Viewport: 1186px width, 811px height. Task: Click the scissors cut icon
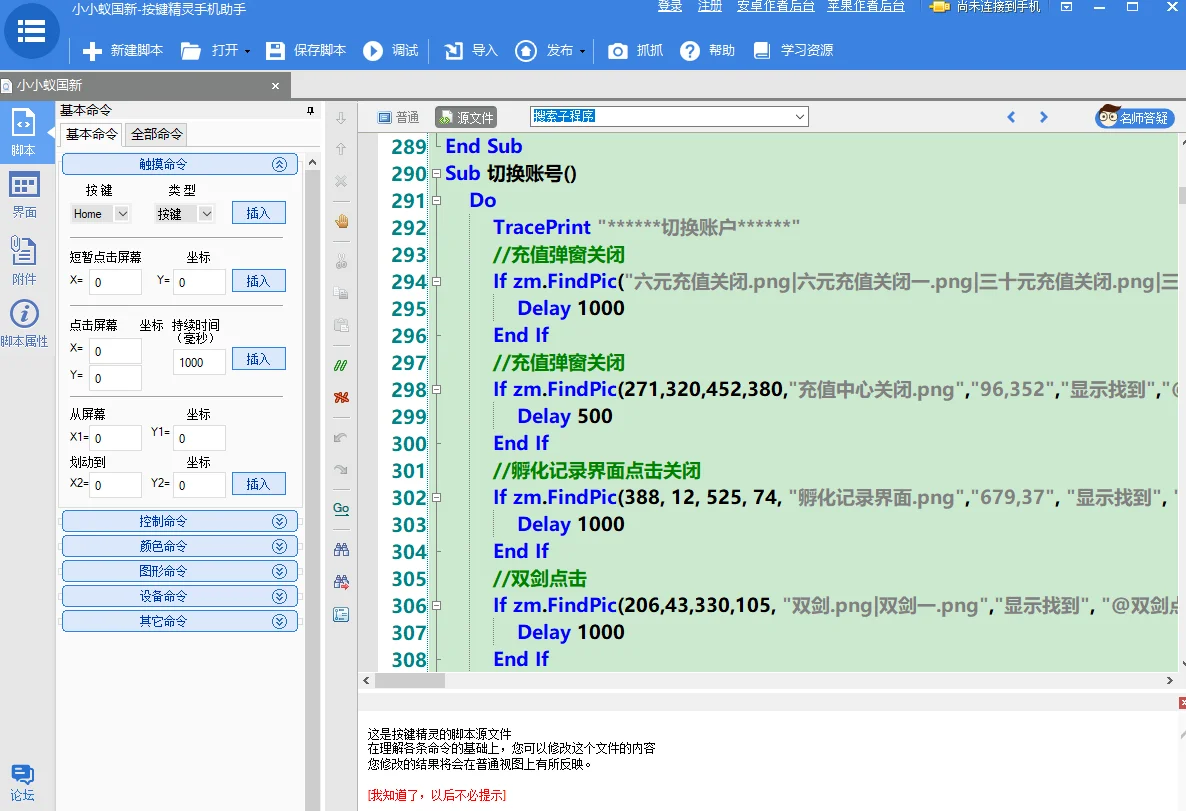(341, 262)
